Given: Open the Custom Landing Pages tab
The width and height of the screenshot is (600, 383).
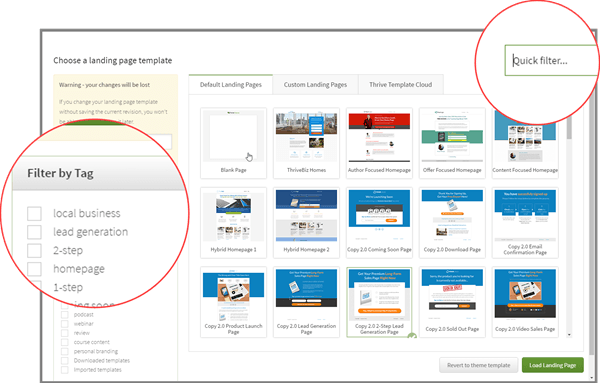Looking at the screenshot, I should 315,85.
